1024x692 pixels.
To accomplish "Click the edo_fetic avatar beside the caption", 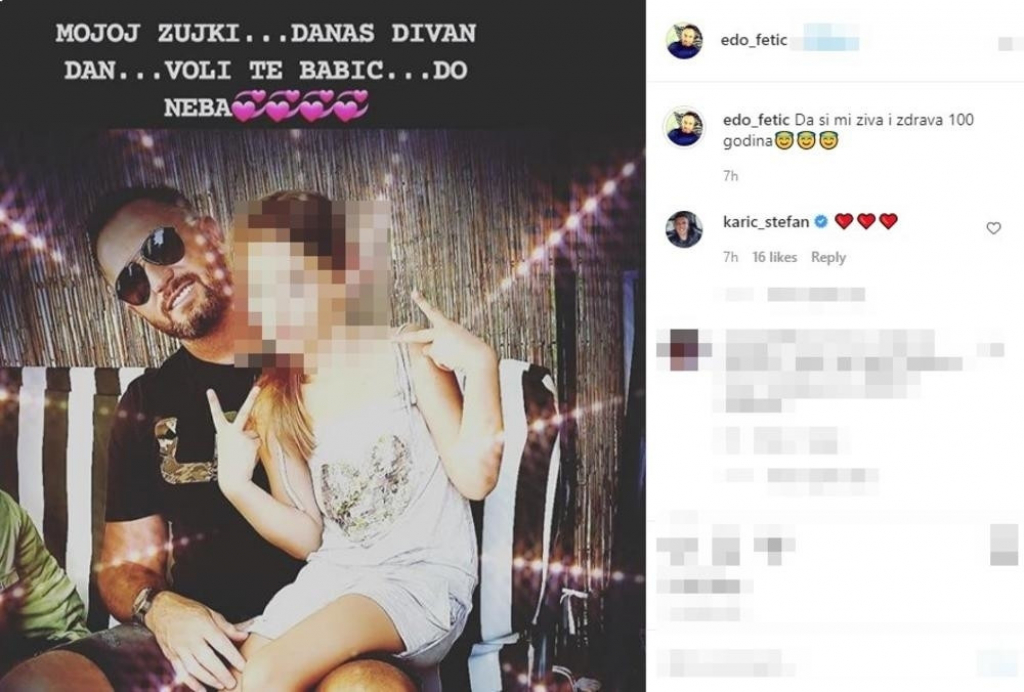I will pos(684,127).
